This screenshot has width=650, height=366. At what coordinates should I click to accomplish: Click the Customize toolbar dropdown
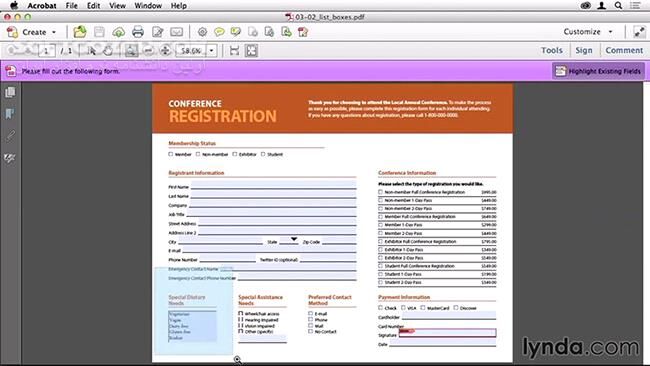coord(588,32)
